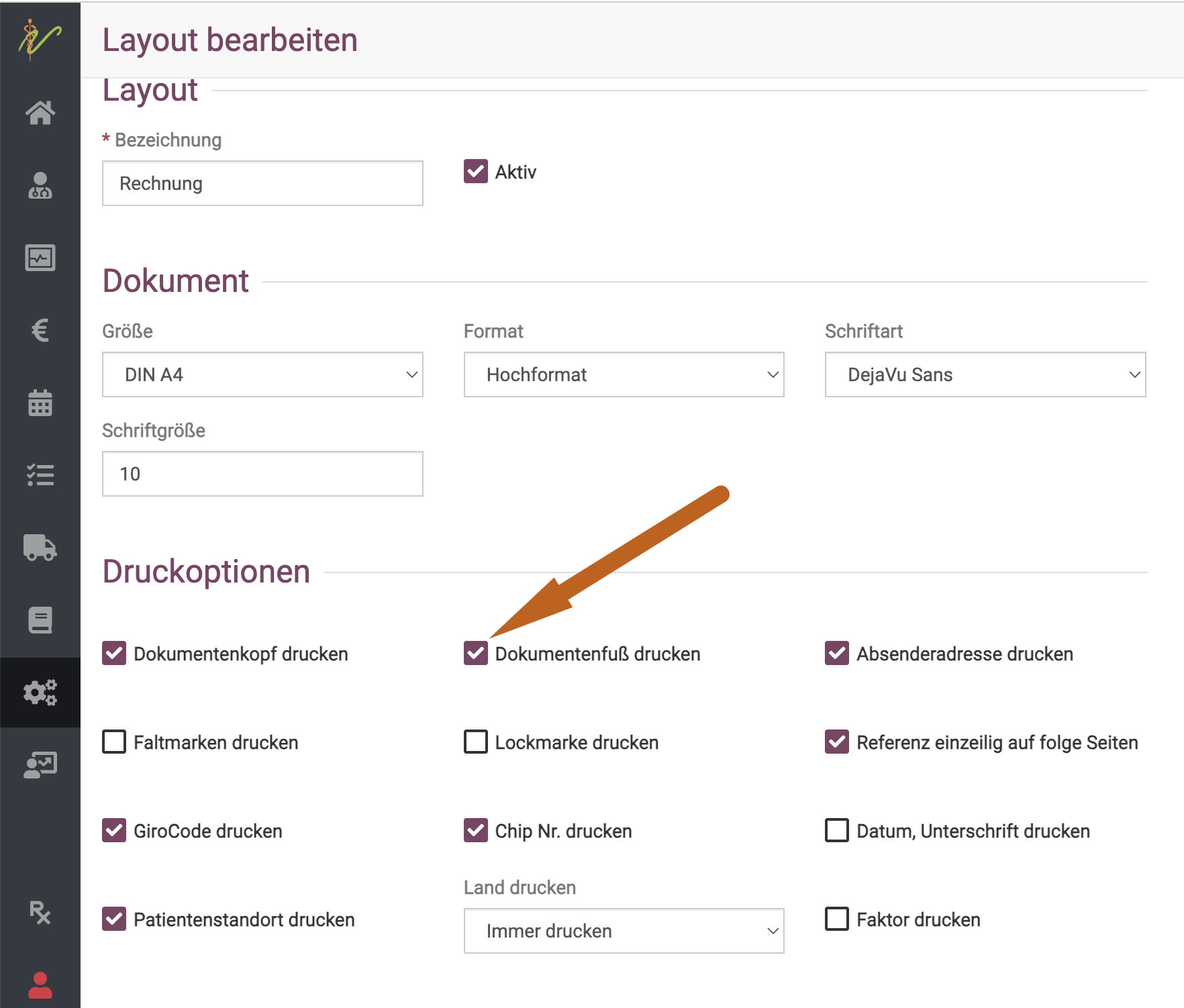
Task: Open the task checklist icon
Action: click(x=40, y=475)
